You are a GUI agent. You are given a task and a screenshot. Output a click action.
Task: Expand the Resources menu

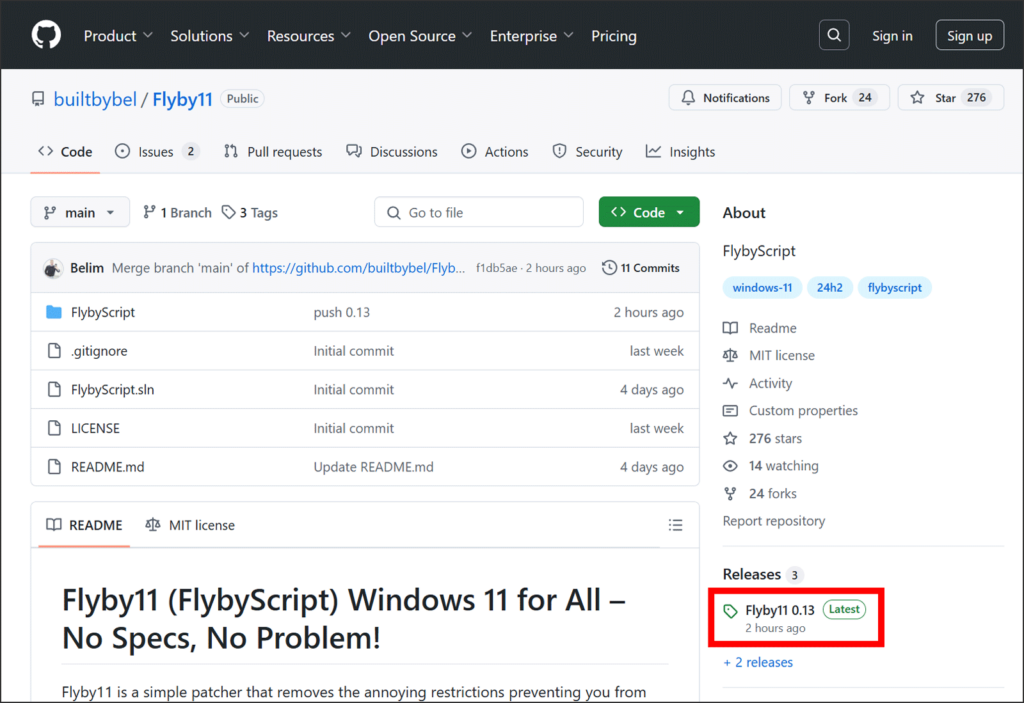coord(308,36)
